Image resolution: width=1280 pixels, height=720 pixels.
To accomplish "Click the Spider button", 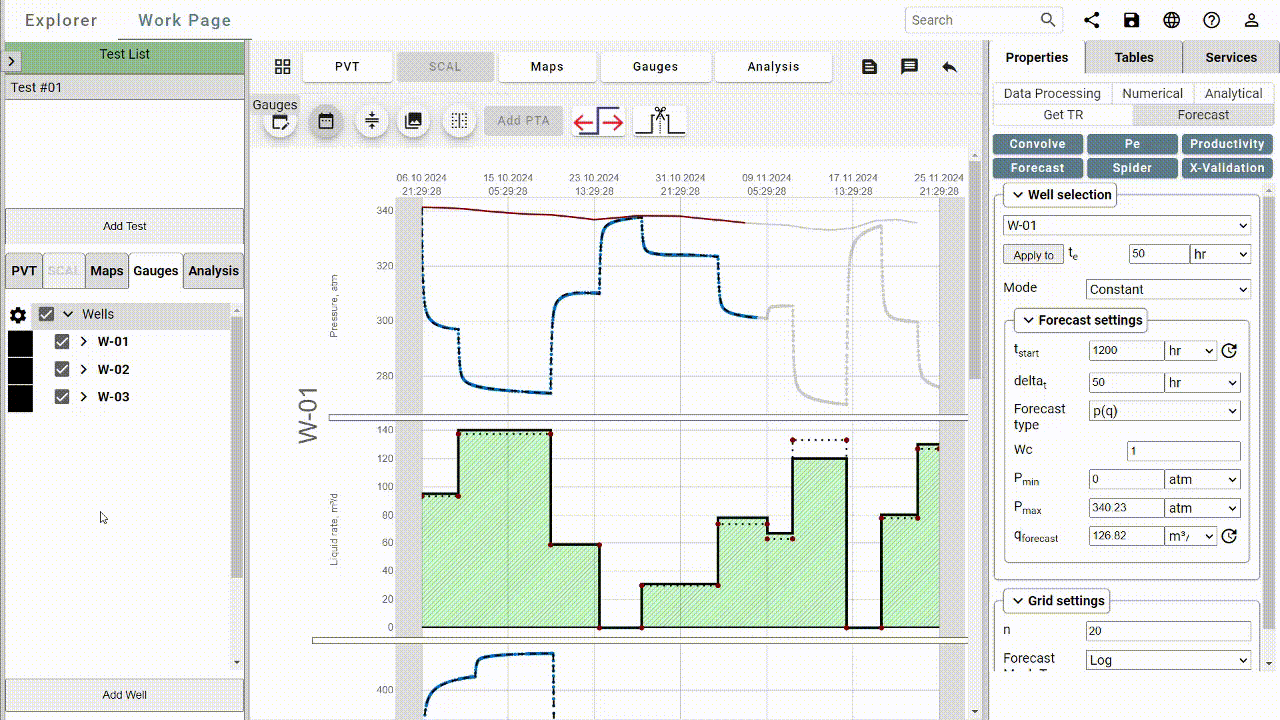I will (1132, 168).
